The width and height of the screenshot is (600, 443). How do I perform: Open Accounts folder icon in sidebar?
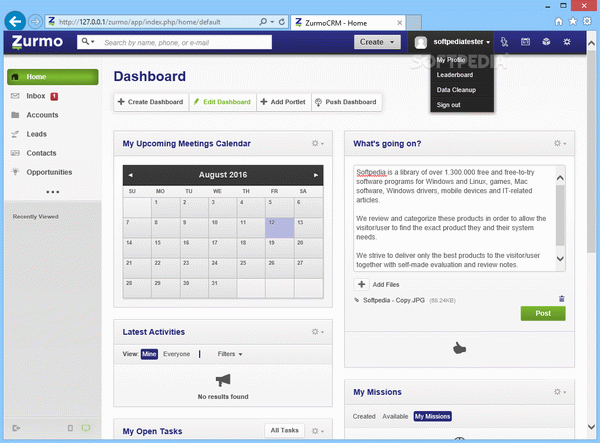(x=16, y=115)
